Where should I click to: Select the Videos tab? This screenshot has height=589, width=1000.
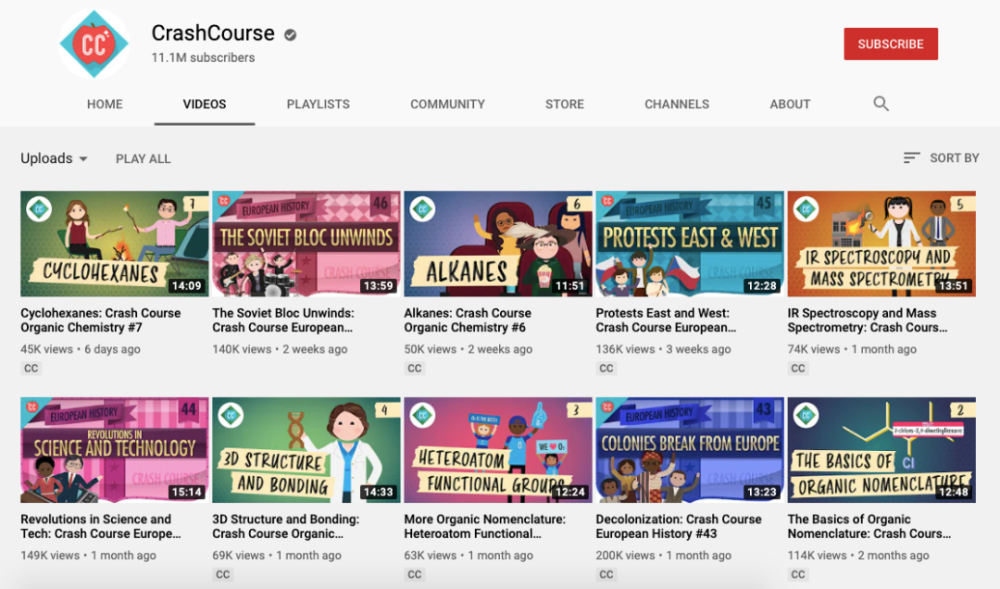[x=204, y=104]
